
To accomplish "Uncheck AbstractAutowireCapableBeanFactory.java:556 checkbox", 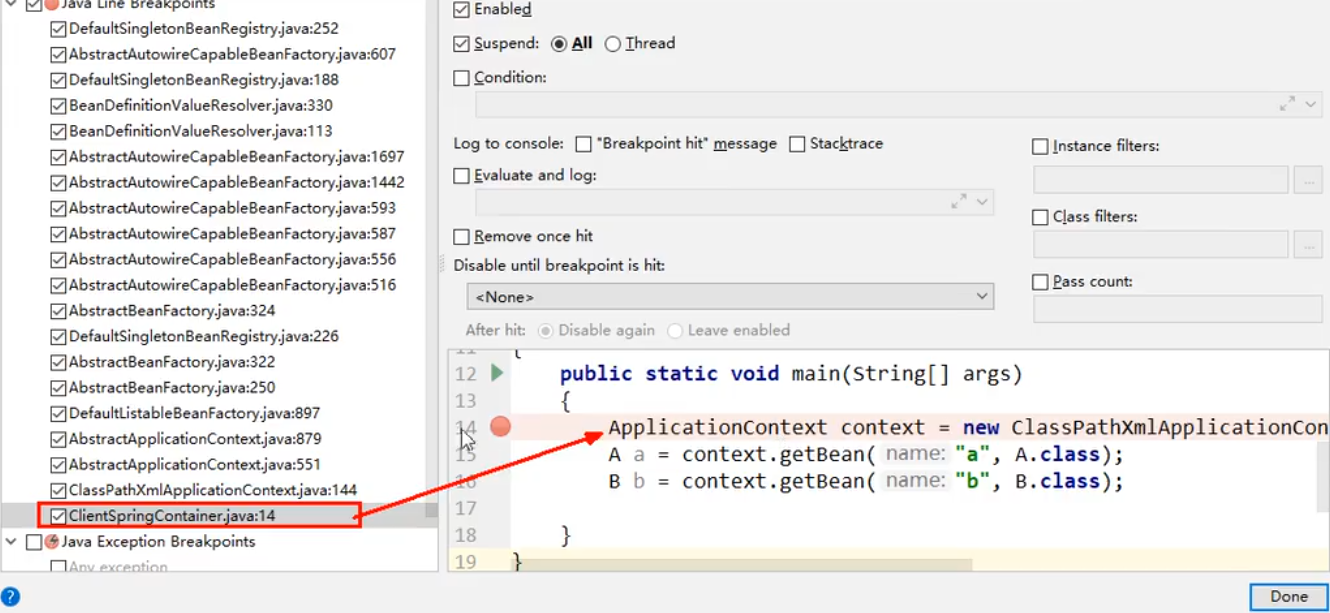I will pyautogui.click(x=58, y=260).
